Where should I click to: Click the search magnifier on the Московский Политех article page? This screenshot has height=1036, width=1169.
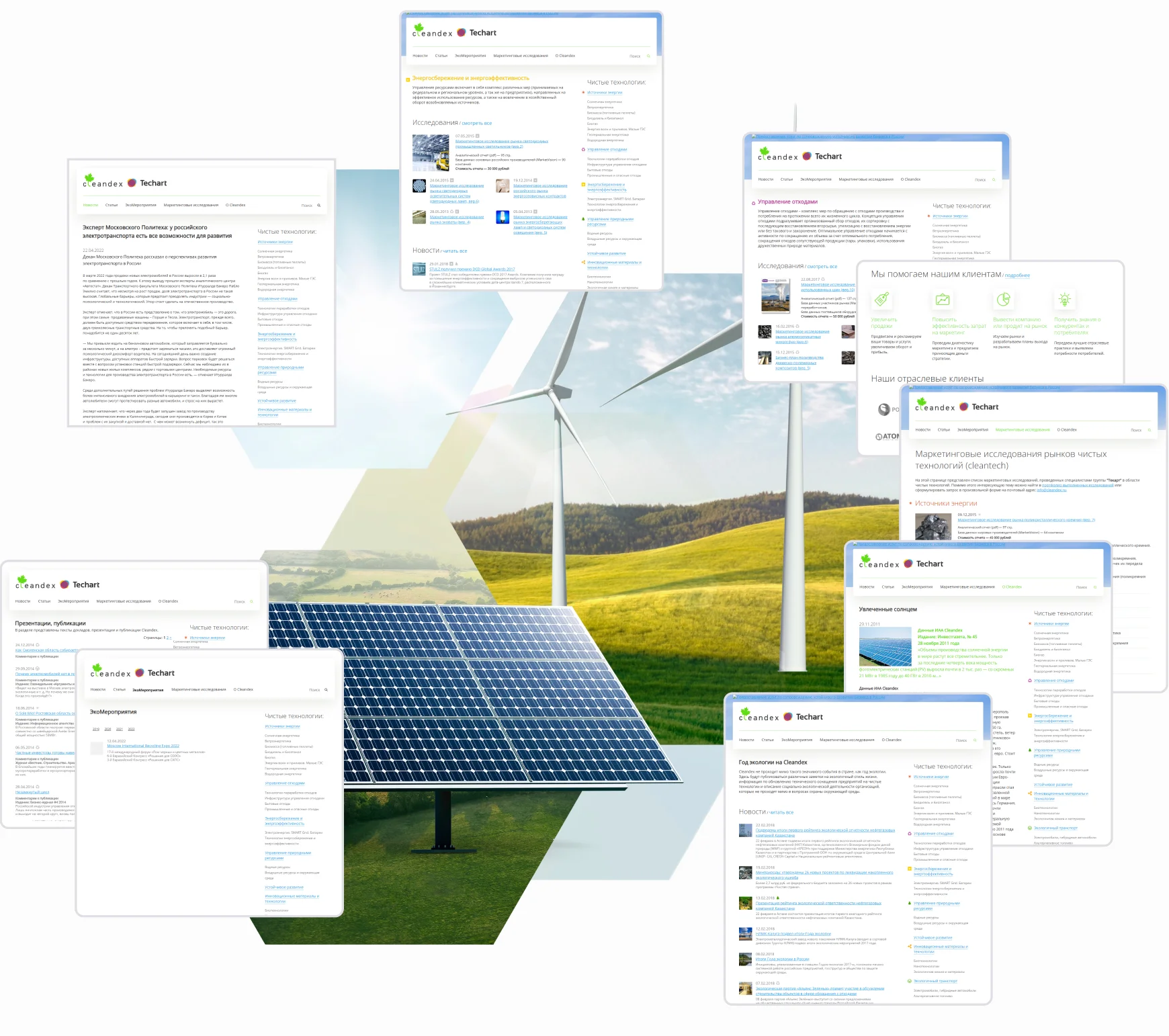tap(319, 206)
